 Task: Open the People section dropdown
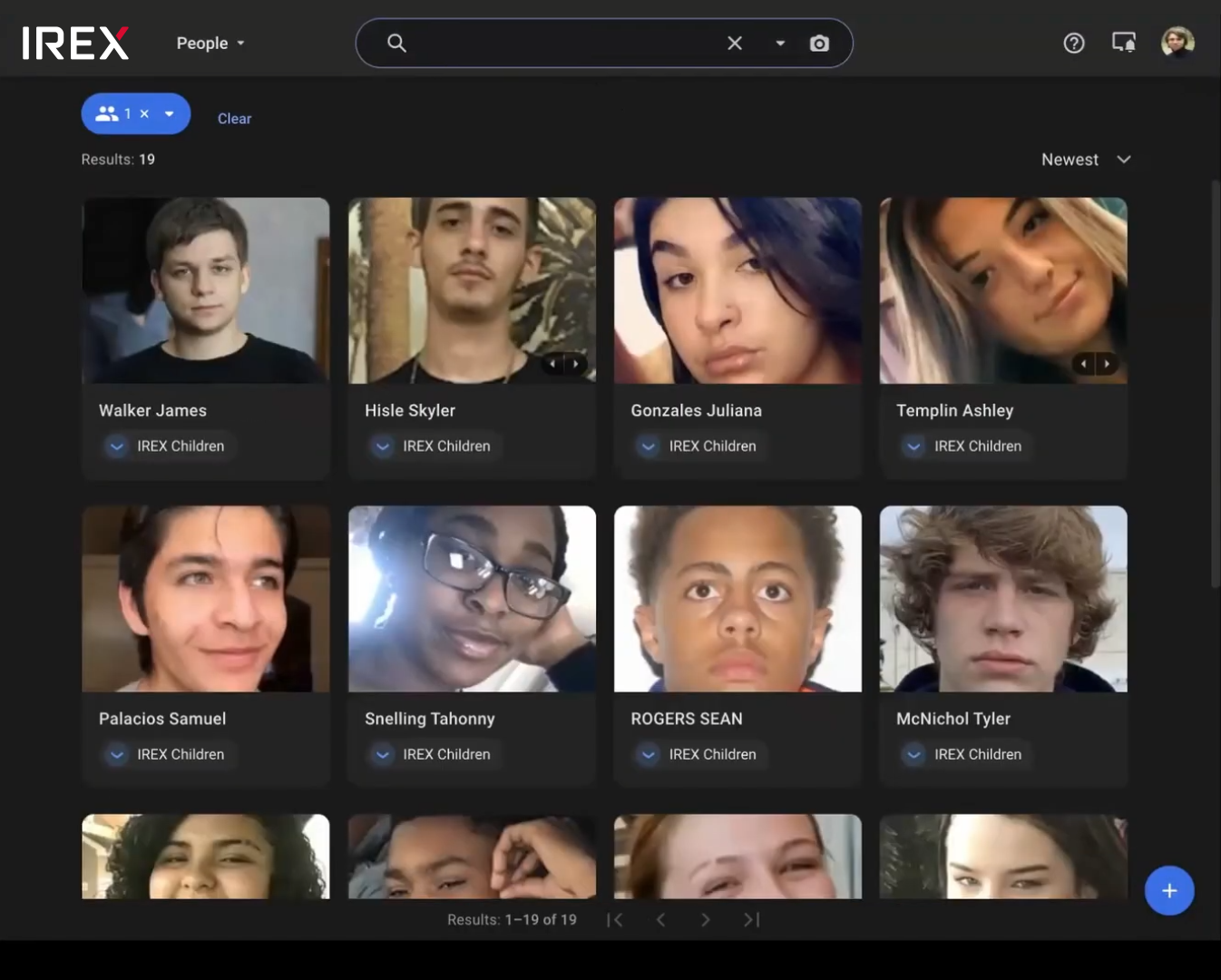click(x=210, y=44)
